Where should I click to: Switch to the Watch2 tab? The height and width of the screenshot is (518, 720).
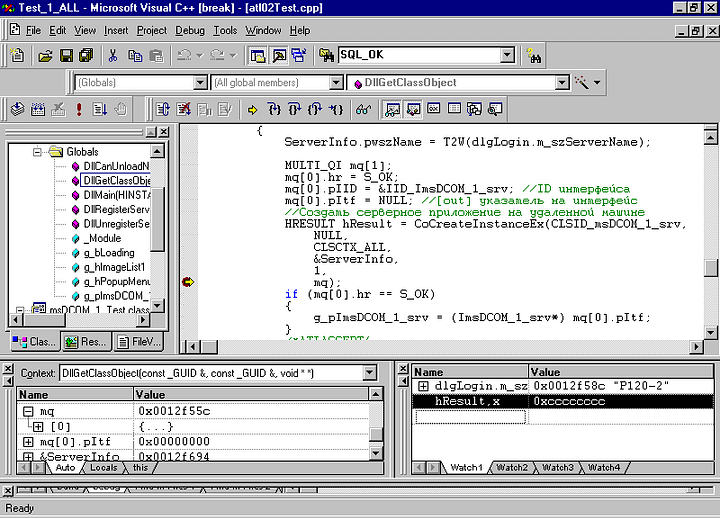pyautogui.click(x=511, y=467)
